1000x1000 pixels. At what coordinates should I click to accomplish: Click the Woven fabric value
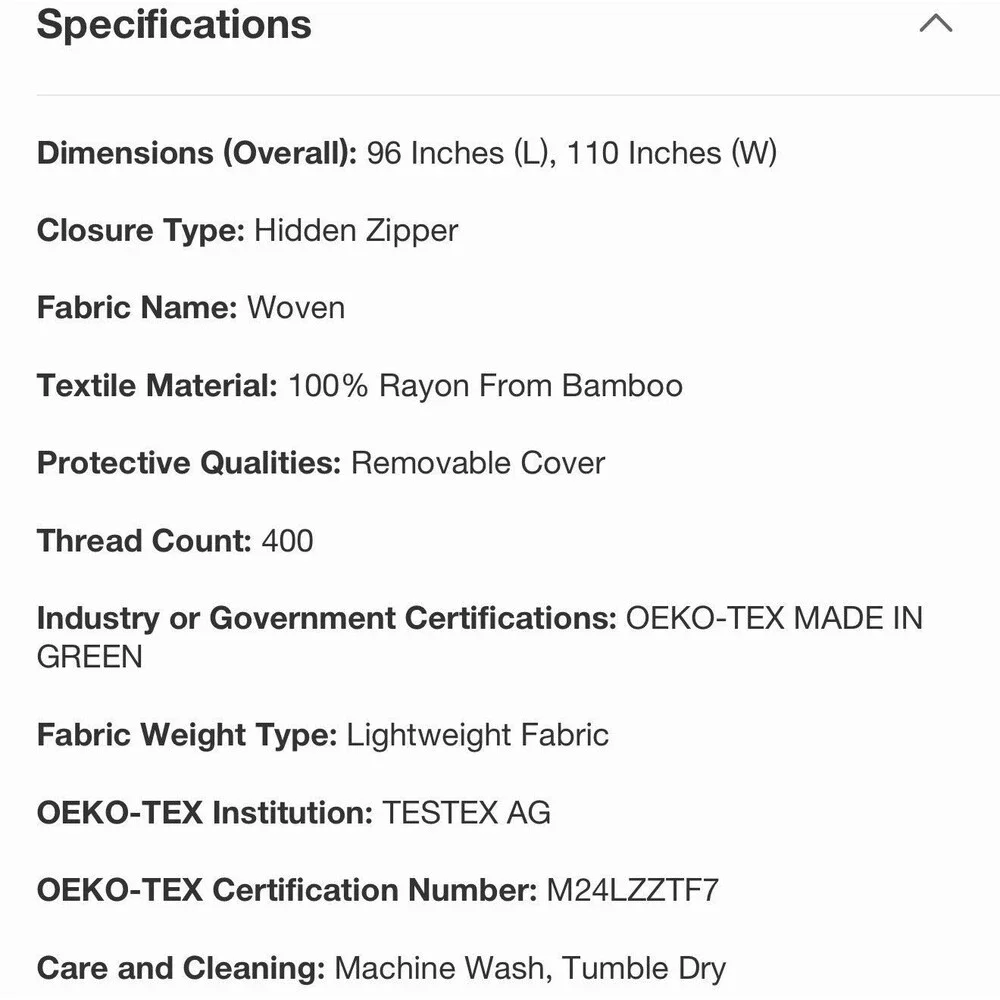click(297, 307)
